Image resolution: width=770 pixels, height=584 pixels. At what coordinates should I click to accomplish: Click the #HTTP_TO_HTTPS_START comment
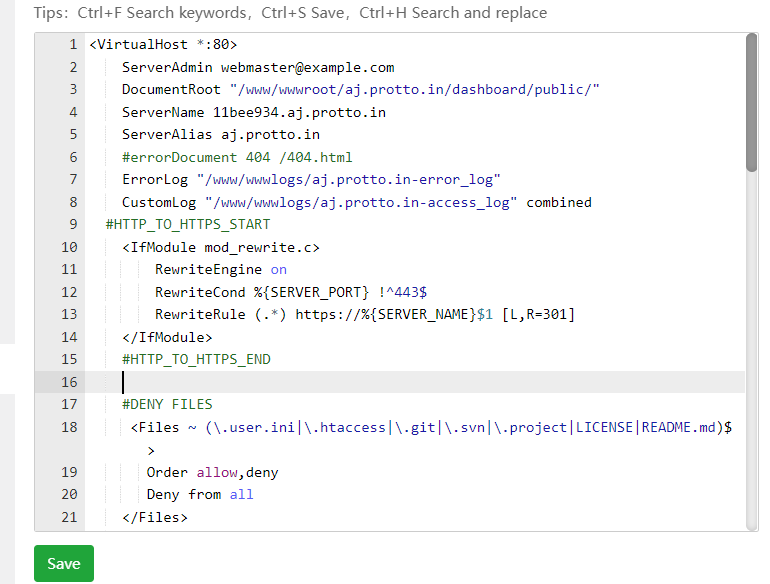pos(188,224)
